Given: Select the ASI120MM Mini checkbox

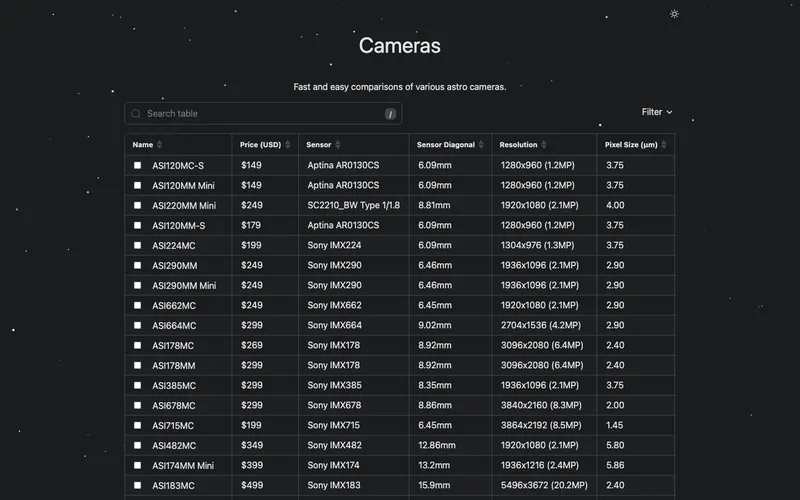Looking at the screenshot, I should pyautogui.click(x=137, y=185).
